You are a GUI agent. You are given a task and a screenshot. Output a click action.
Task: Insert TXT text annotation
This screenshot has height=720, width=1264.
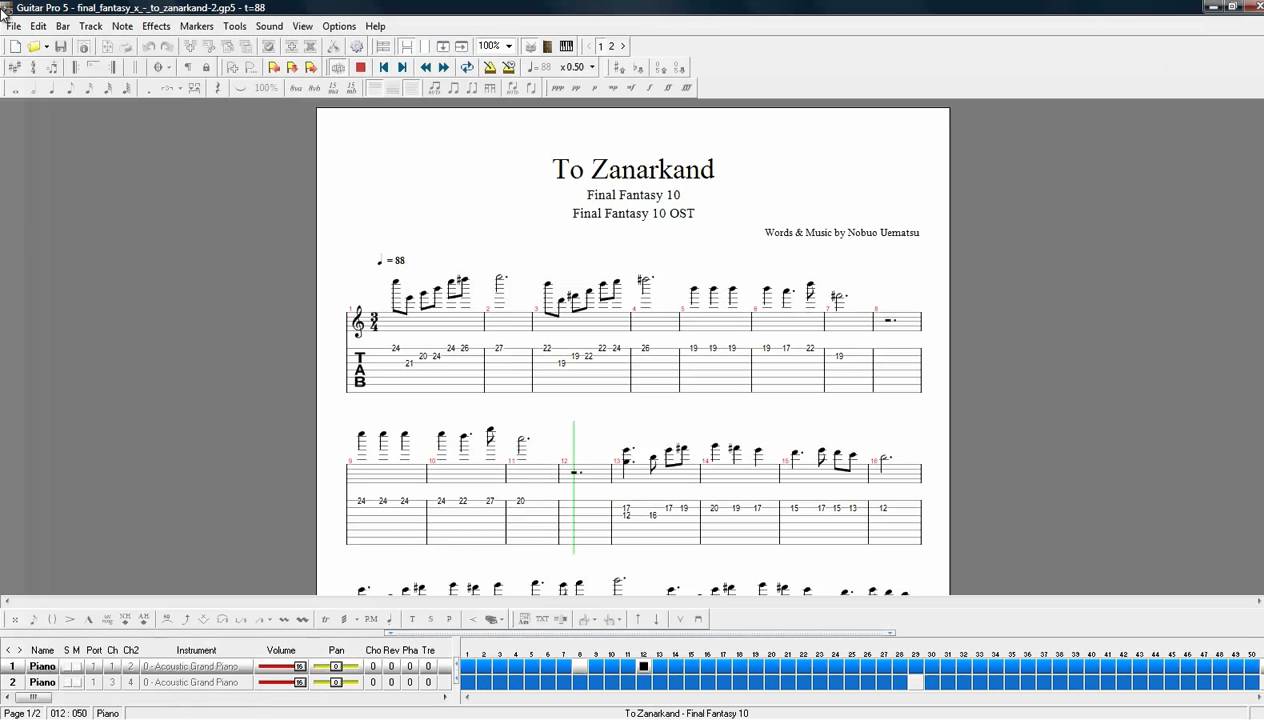pyautogui.click(x=543, y=619)
